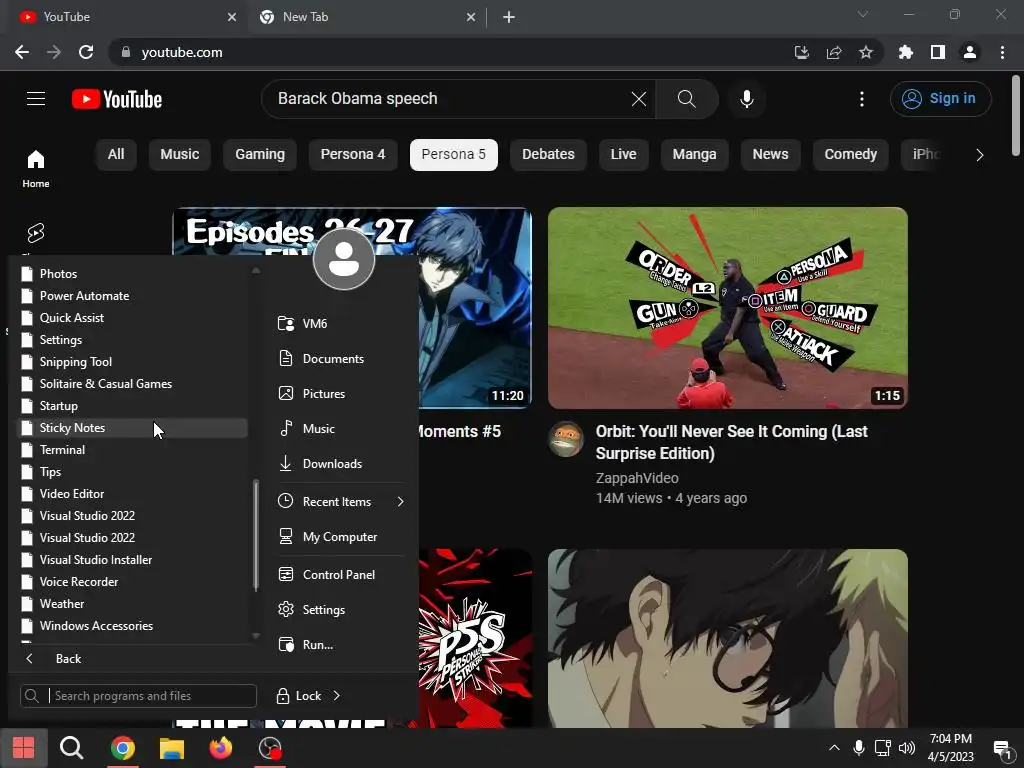
Task: Reload the youtube.com page
Action: 86,52
